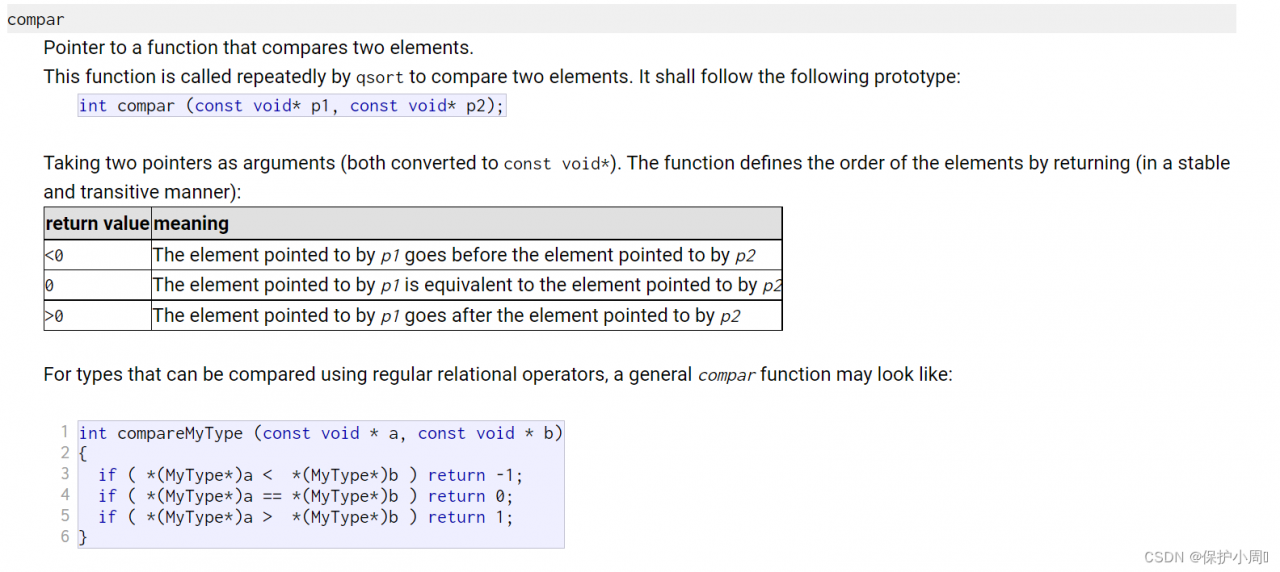The width and height of the screenshot is (1280, 572).
Task: Click the 'goes before' meaning cell
Action: coord(466,255)
